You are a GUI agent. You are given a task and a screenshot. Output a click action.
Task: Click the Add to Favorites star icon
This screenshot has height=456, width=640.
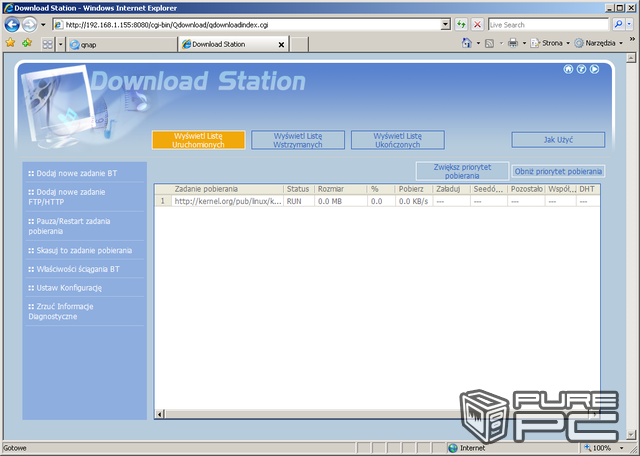click(x=27, y=43)
